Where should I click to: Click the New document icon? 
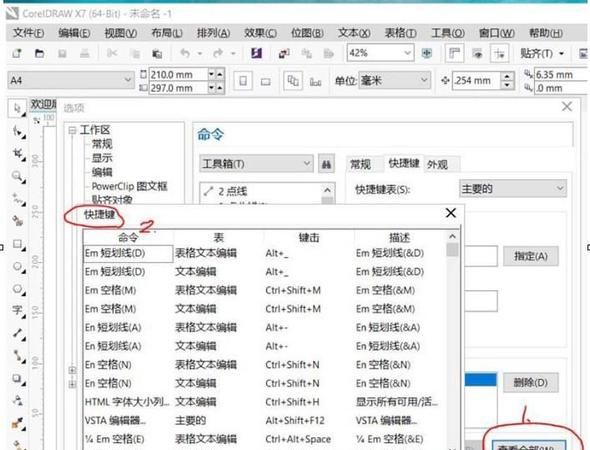click(x=17, y=53)
